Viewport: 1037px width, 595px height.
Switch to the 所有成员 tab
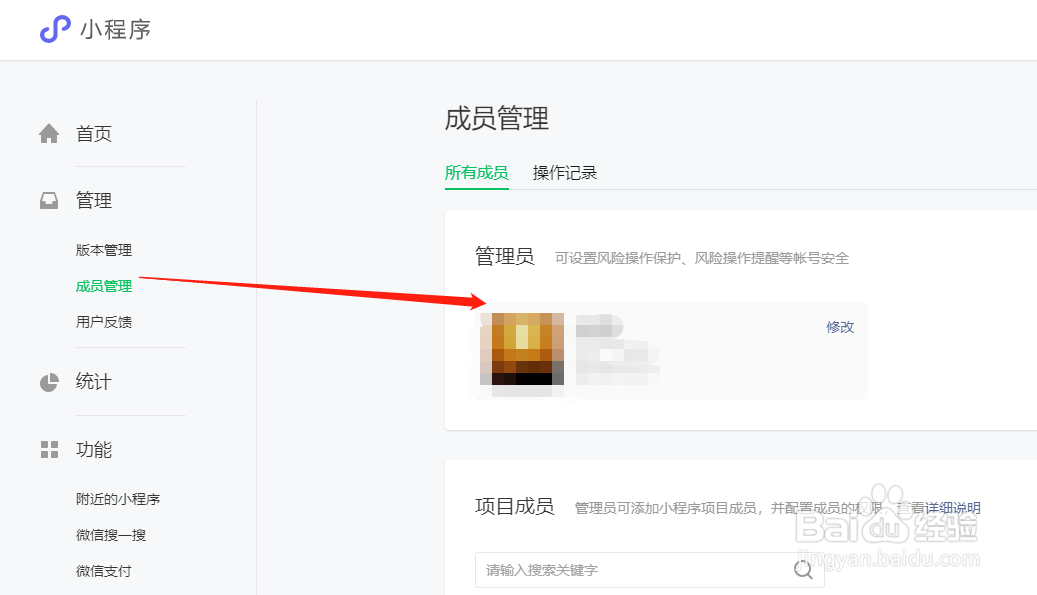coord(476,172)
